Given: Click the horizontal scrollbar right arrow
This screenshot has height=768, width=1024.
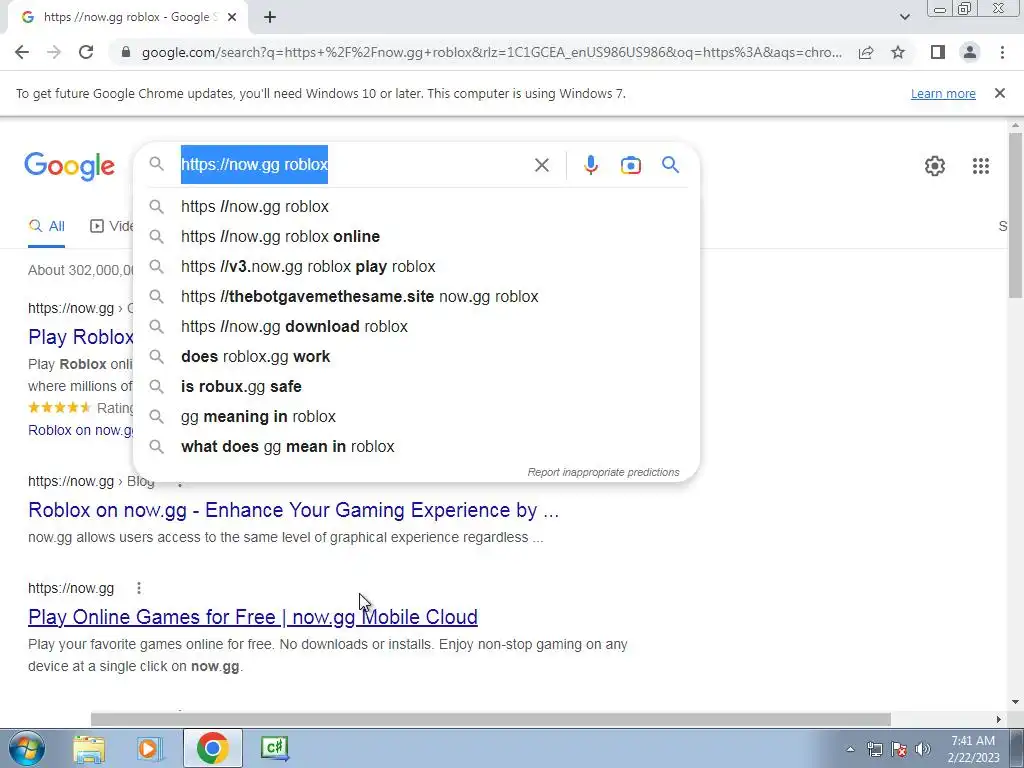Looking at the screenshot, I should coord(999,720).
